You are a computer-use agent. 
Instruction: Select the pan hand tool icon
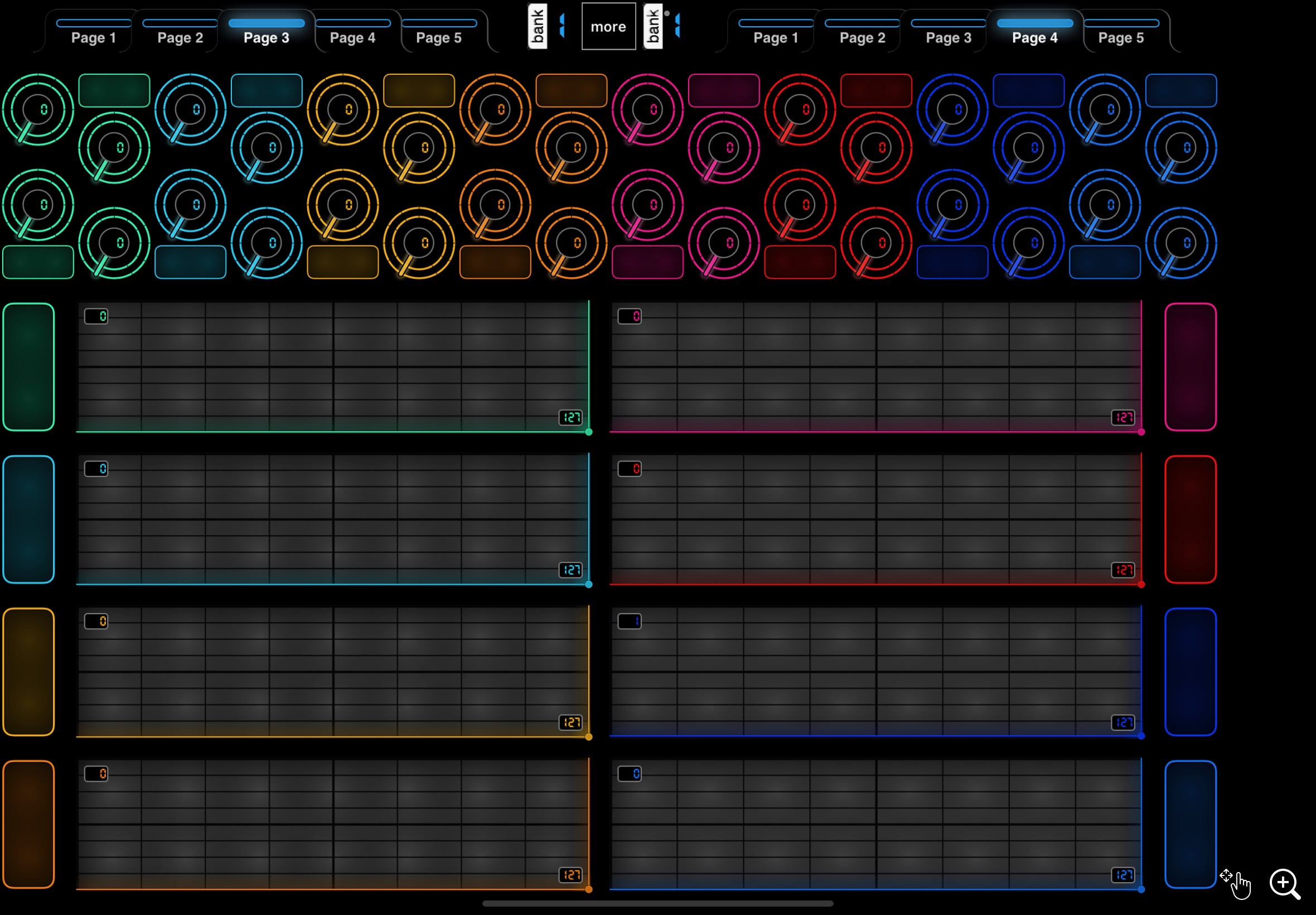tap(1235, 884)
